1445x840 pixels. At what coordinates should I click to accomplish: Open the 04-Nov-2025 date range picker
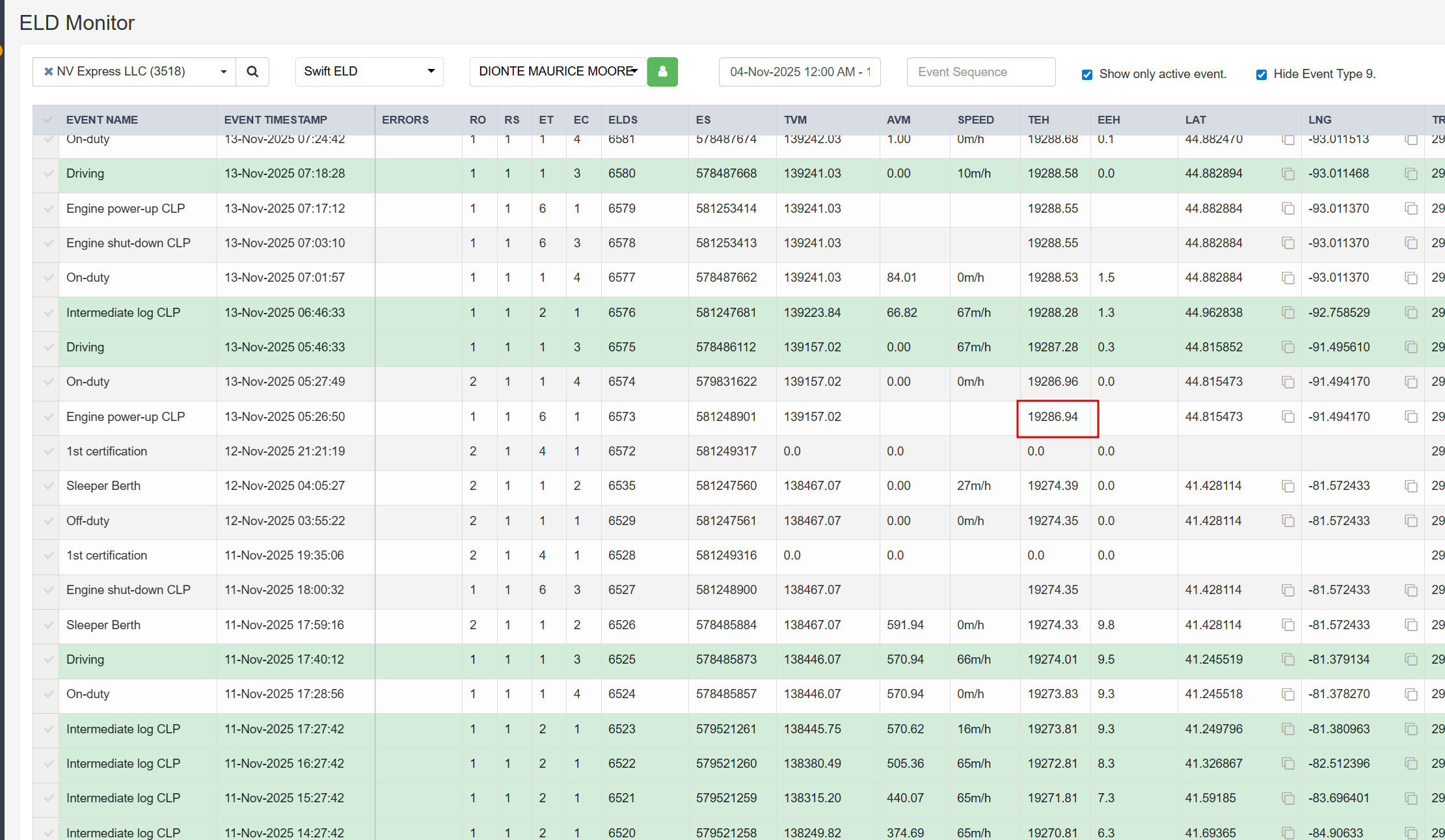[799, 72]
